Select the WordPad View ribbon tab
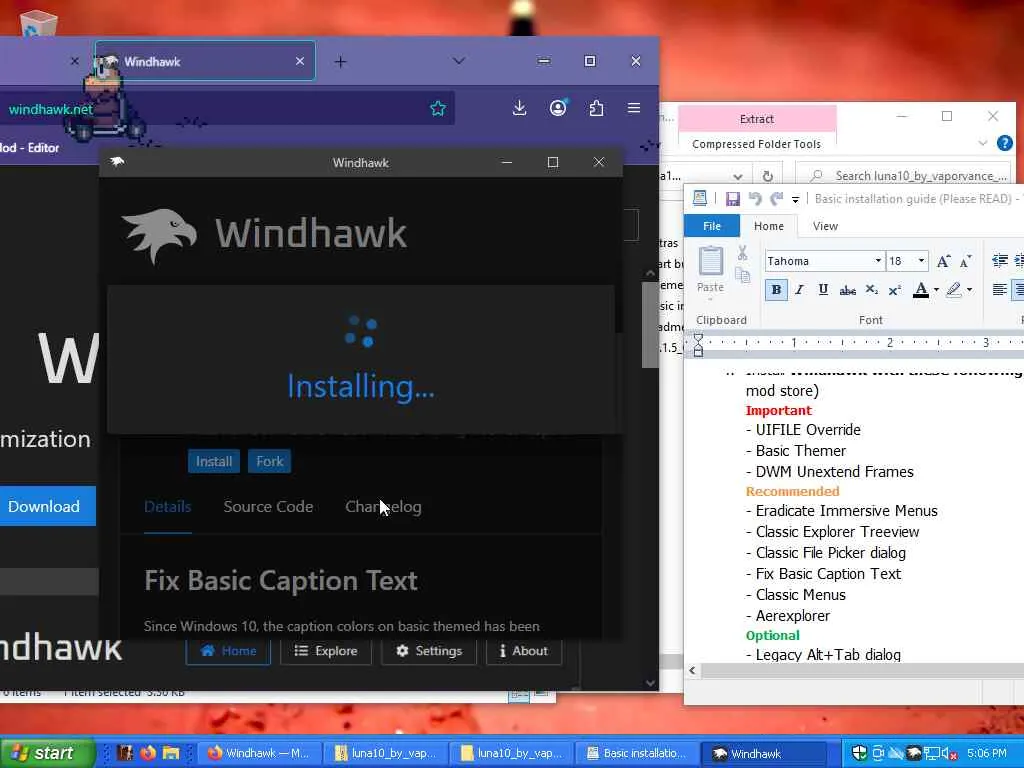The height and width of the screenshot is (768, 1024). coord(825,226)
